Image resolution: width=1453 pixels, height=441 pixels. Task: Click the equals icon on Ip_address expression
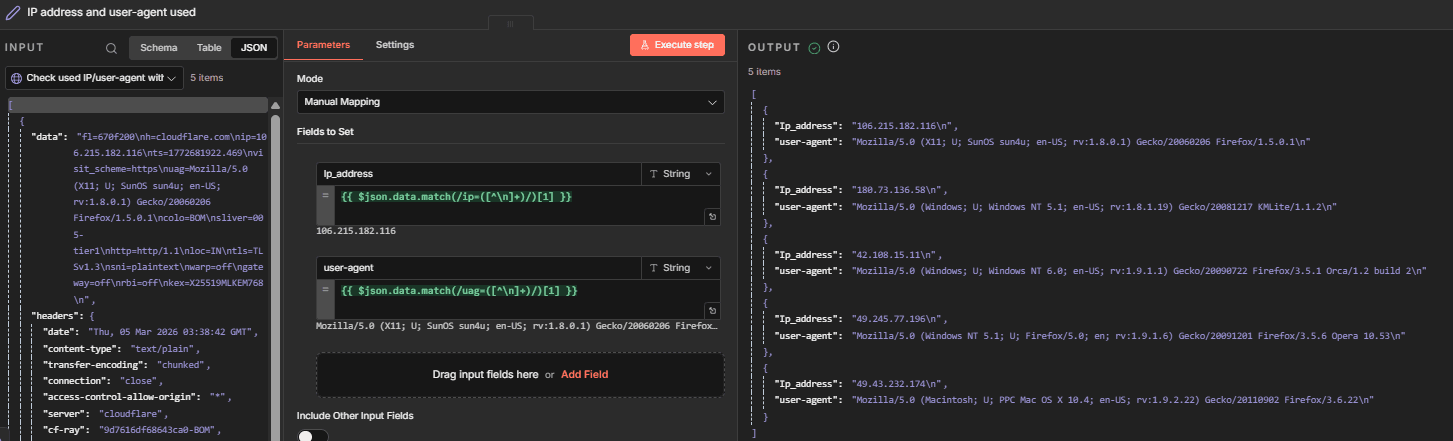coord(325,195)
